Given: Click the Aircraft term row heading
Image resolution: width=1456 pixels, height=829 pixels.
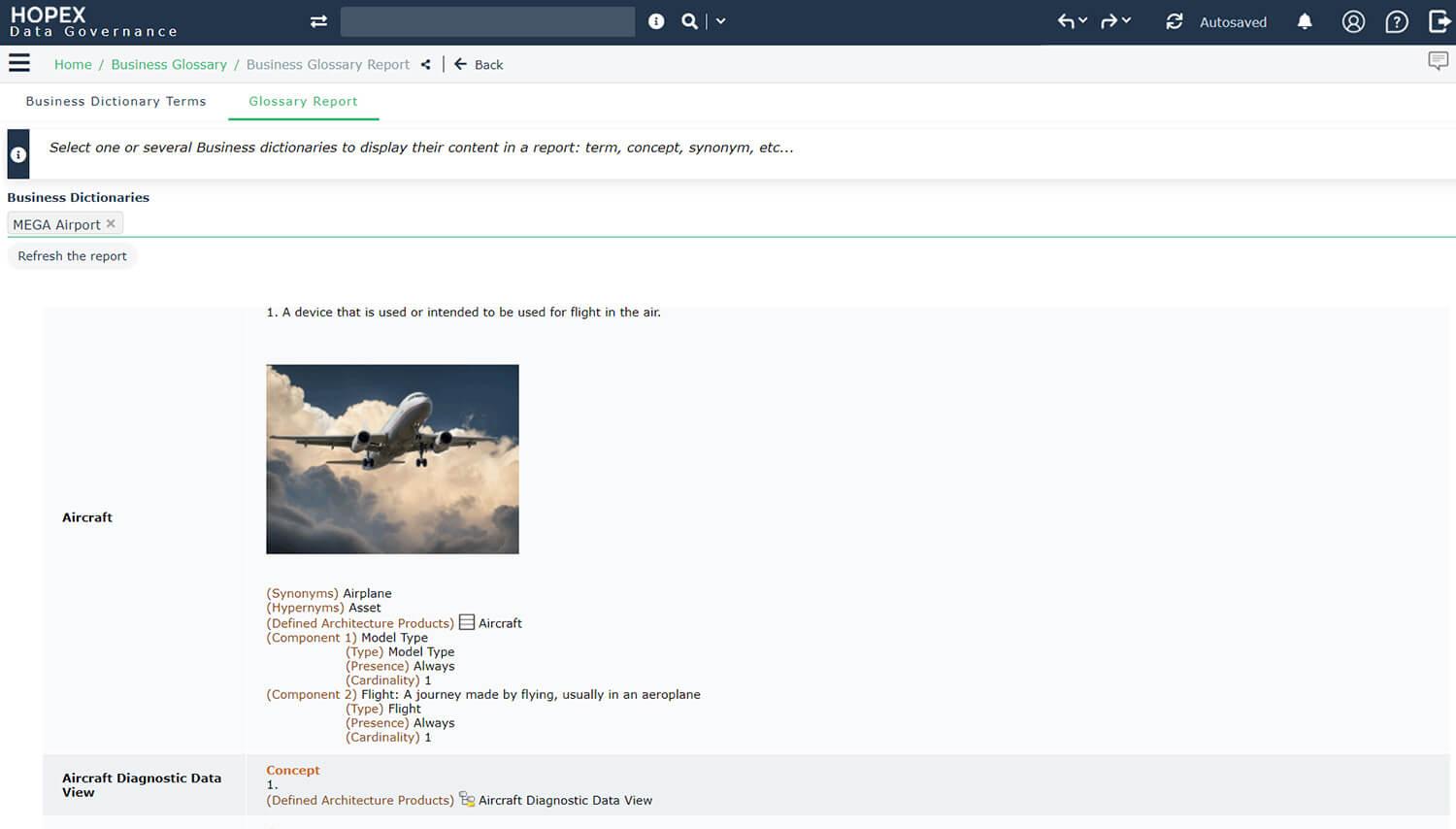Looking at the screenshot, I should [x=87, y=517].
